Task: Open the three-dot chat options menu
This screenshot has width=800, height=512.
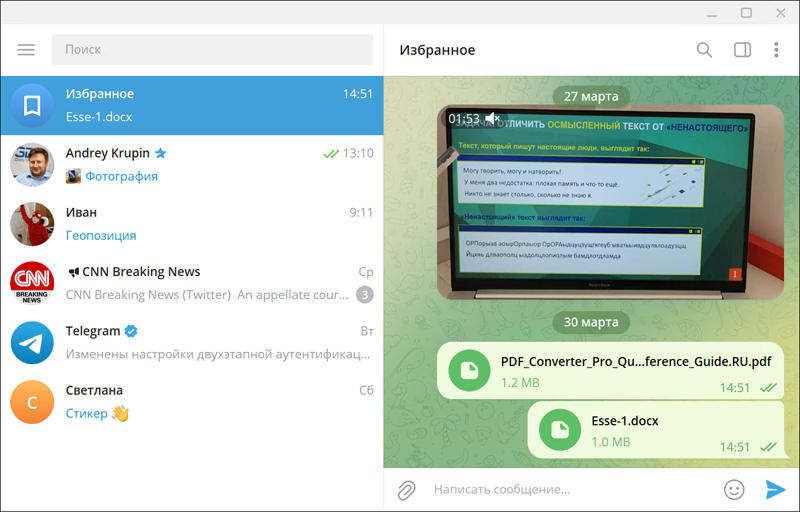Action: pos(776,50)
